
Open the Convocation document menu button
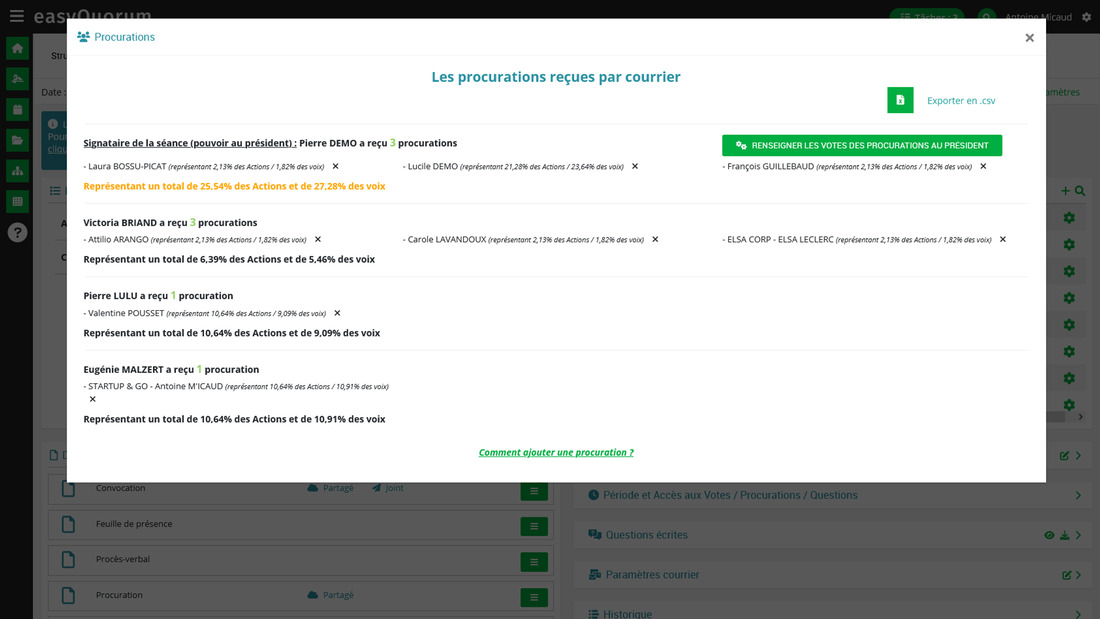534,491
